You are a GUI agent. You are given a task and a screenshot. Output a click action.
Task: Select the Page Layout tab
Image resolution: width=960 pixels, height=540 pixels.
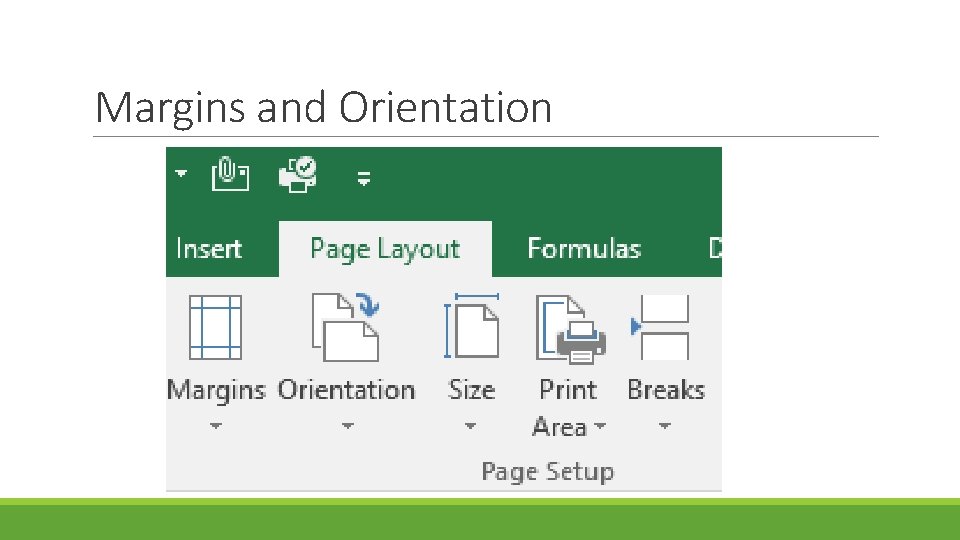385,249
